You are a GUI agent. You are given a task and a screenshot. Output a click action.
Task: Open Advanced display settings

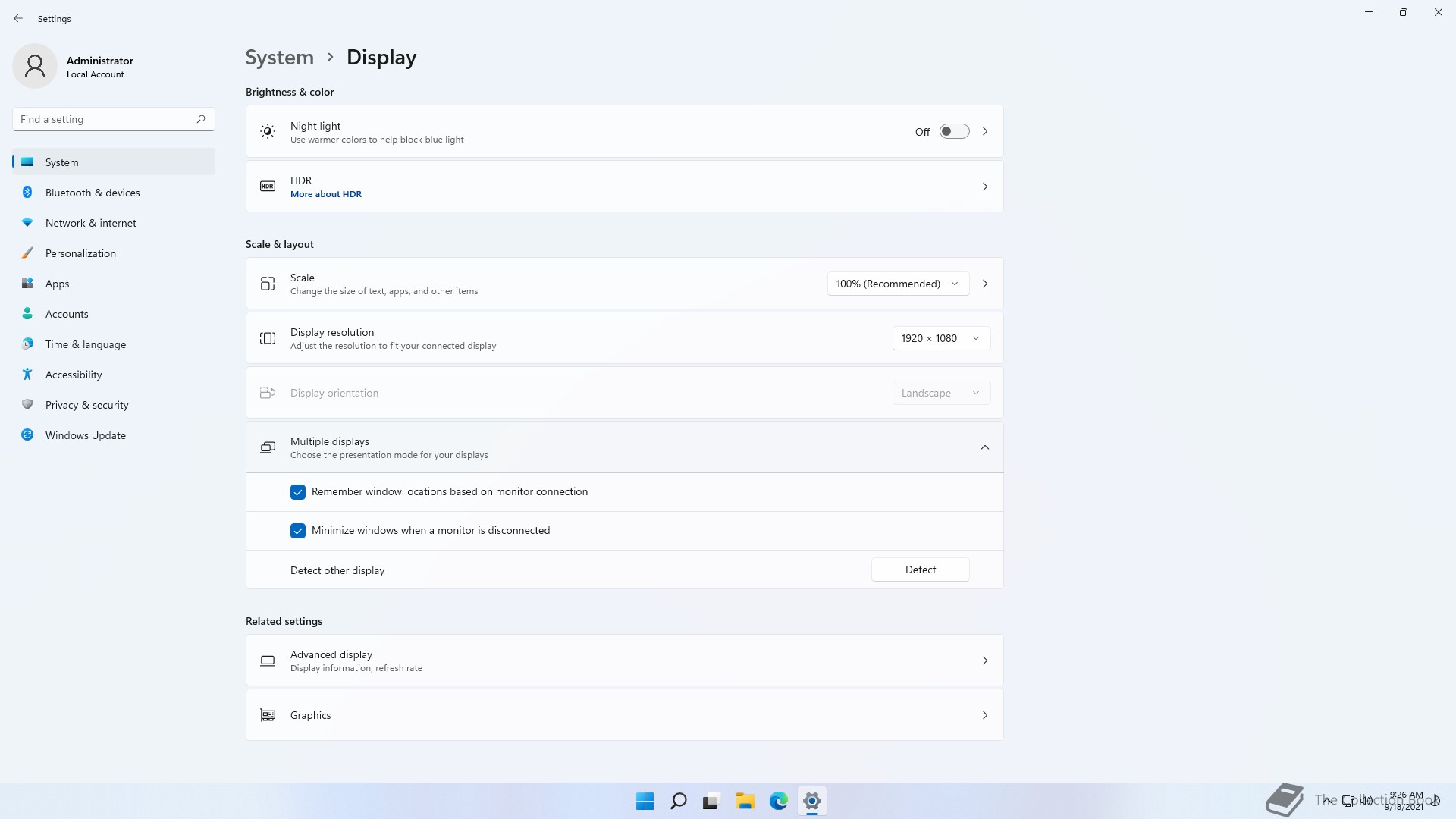(x=623, y=661)
